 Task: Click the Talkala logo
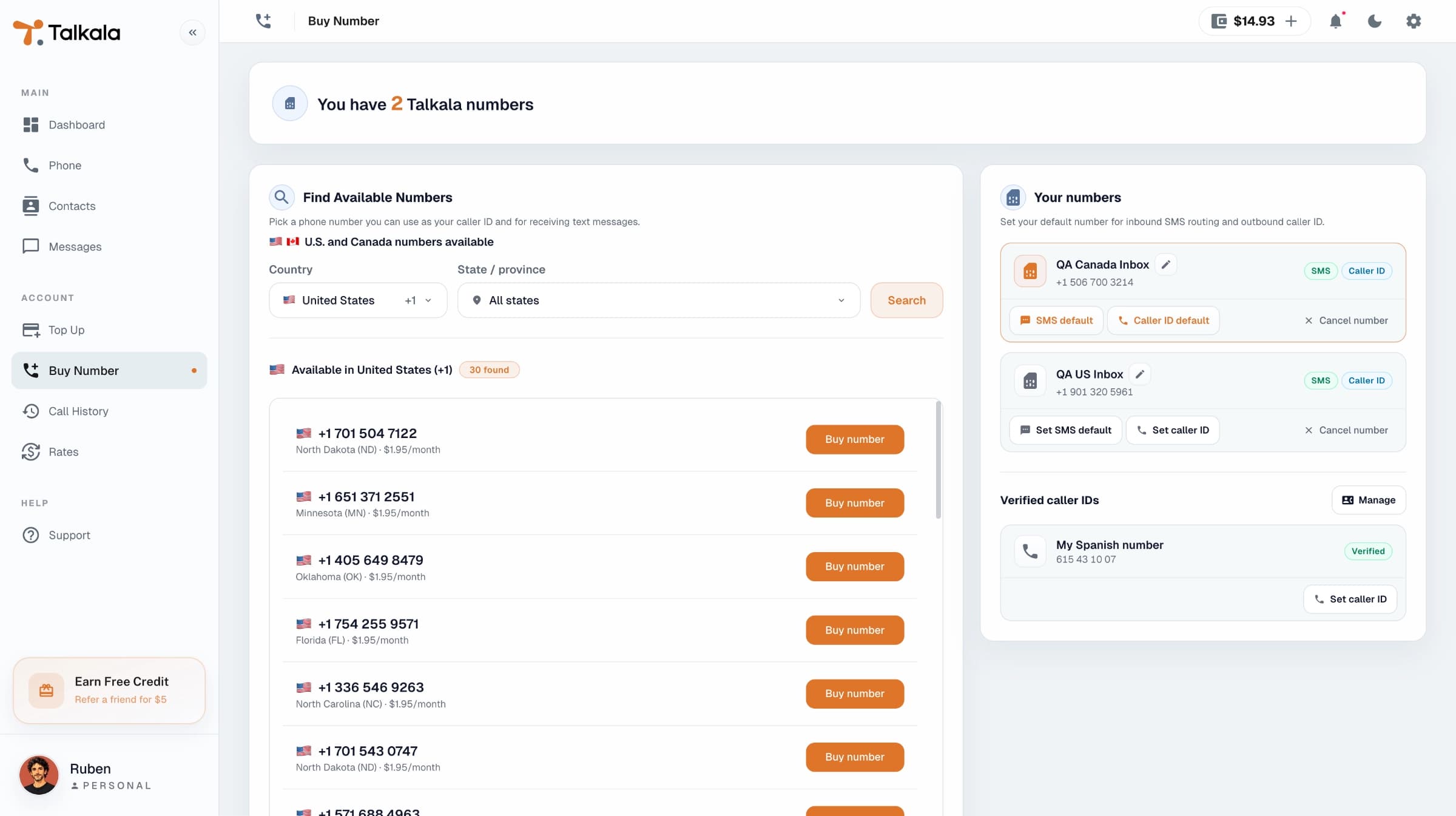[67, 32]
